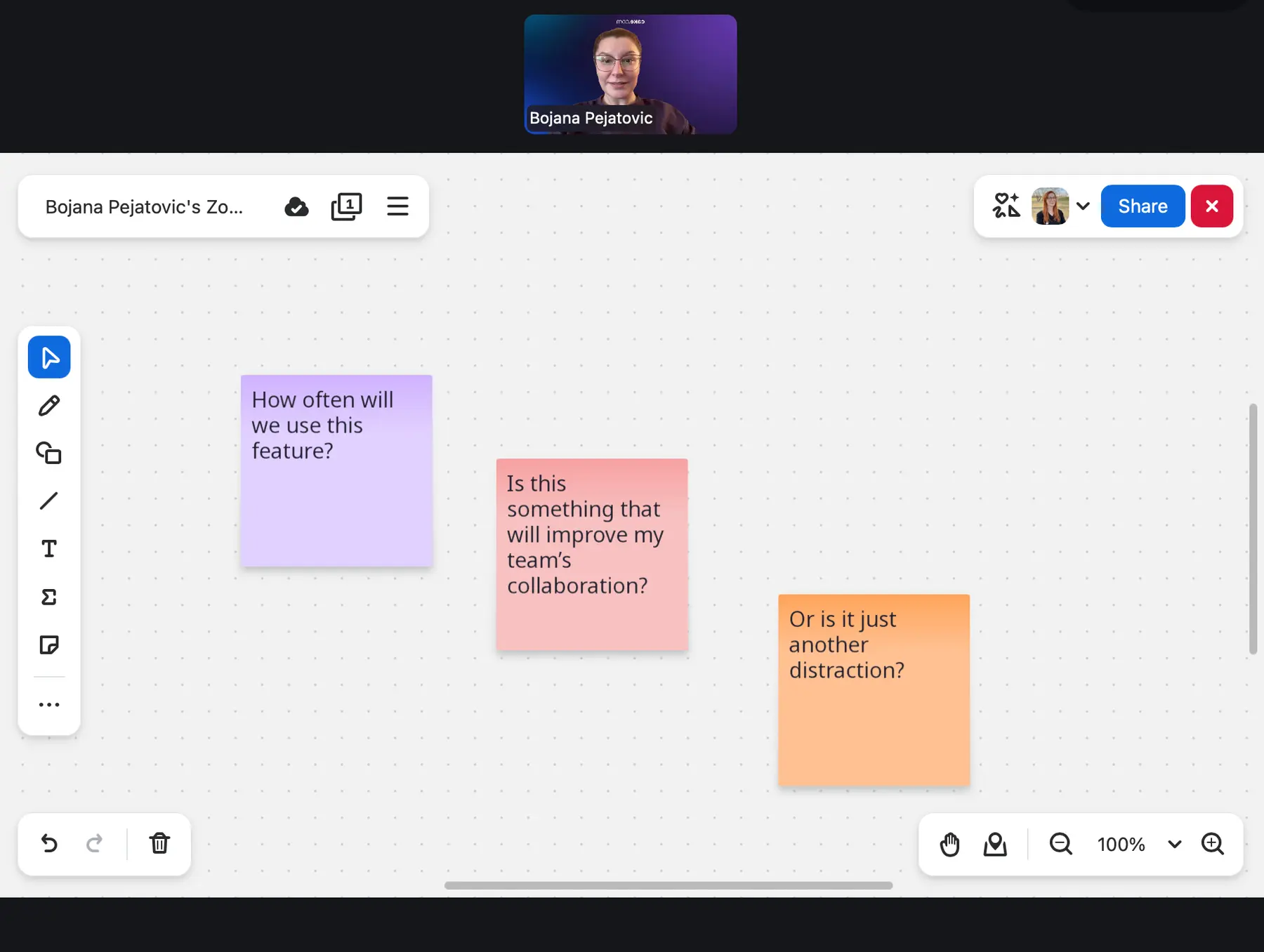Click Bojana Pejatovic video thumbnail

631,74
